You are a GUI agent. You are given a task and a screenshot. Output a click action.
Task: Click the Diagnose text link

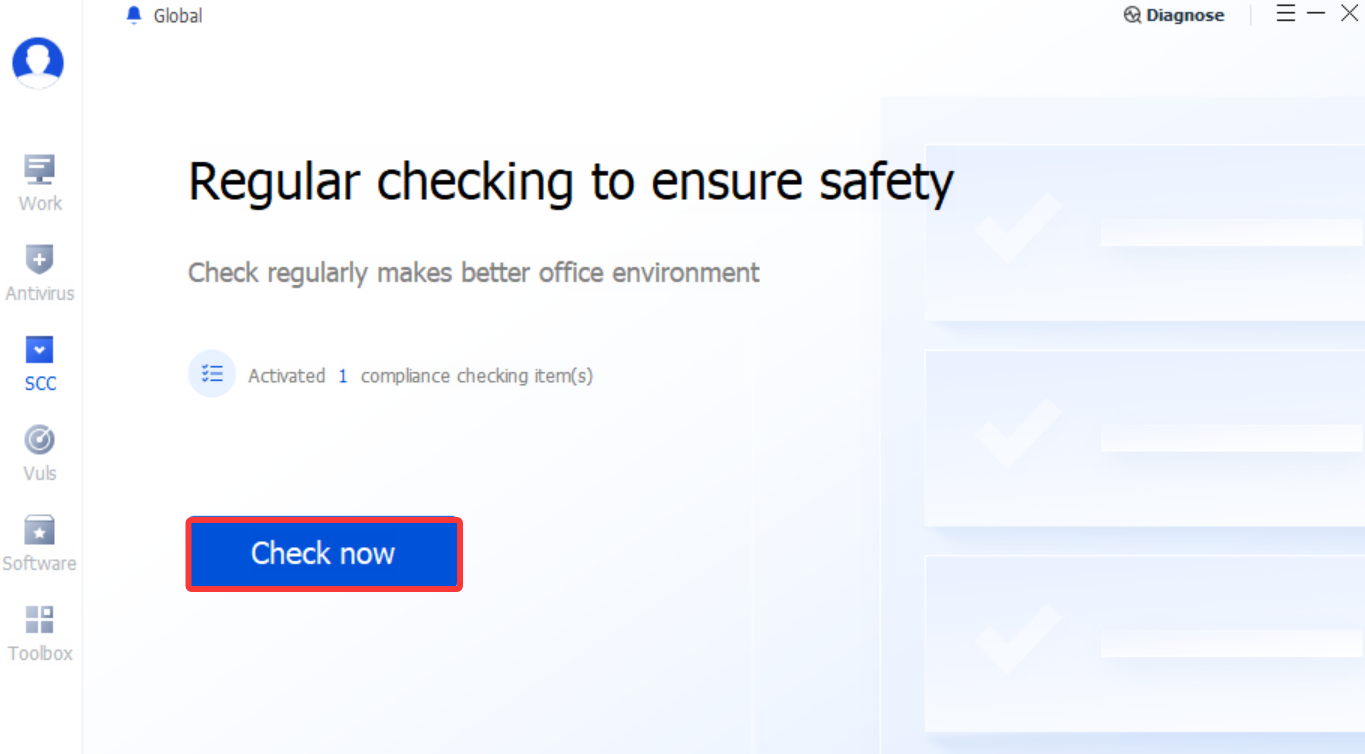pos(1185,15)
